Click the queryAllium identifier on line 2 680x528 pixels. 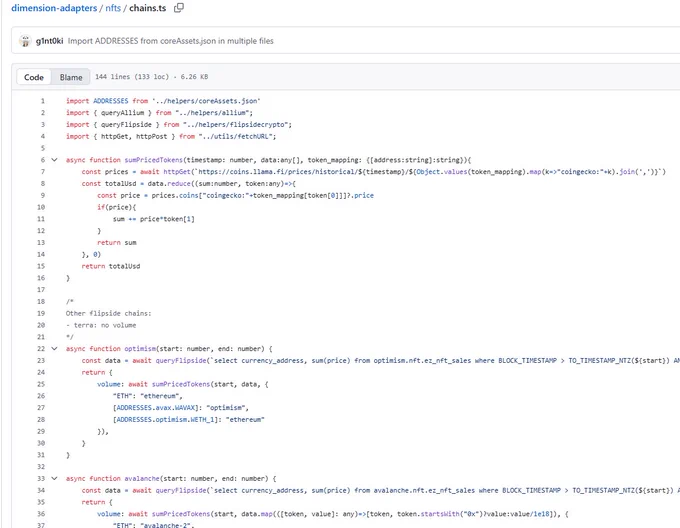coord(122,113)
